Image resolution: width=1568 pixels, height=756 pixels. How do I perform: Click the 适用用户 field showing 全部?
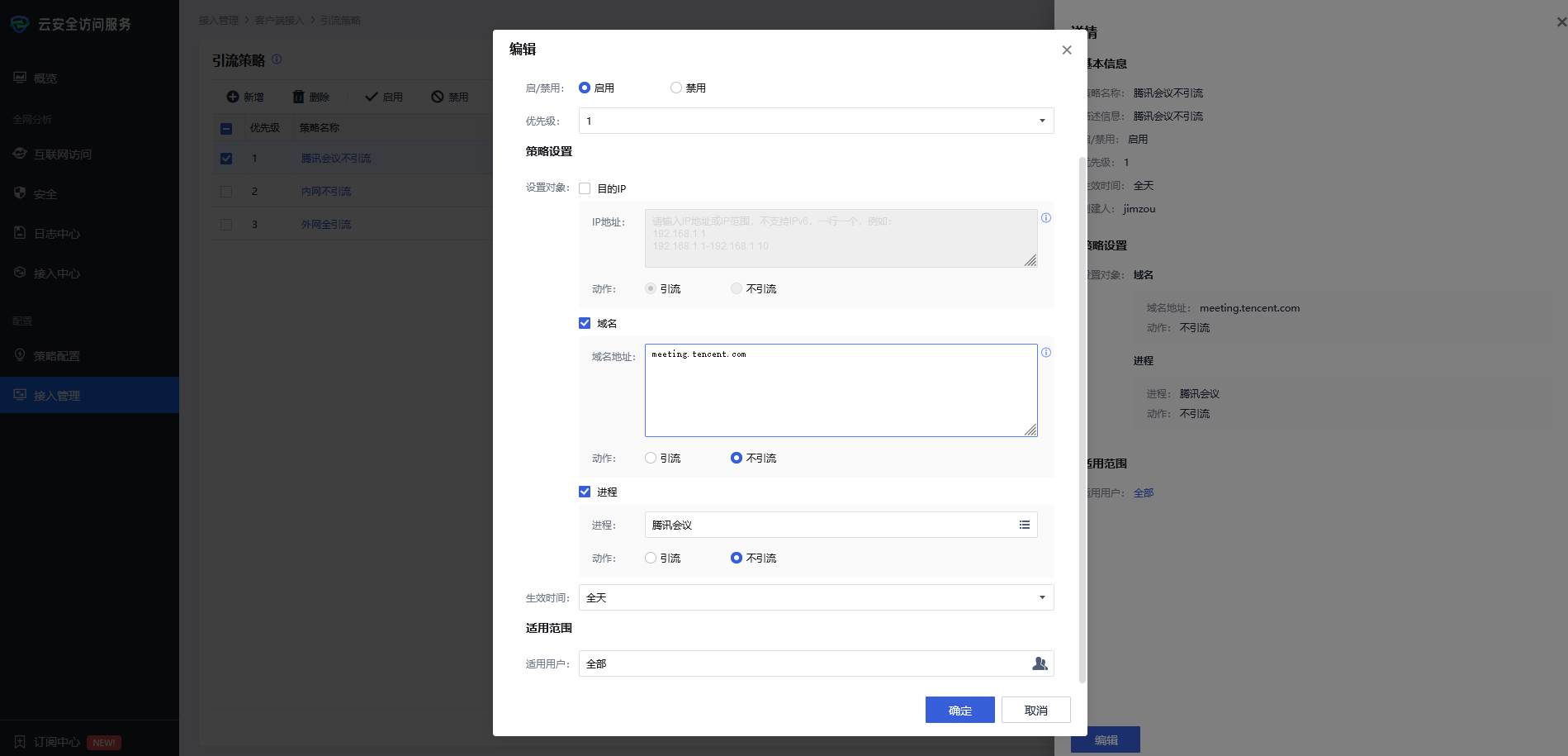[816, 663]
